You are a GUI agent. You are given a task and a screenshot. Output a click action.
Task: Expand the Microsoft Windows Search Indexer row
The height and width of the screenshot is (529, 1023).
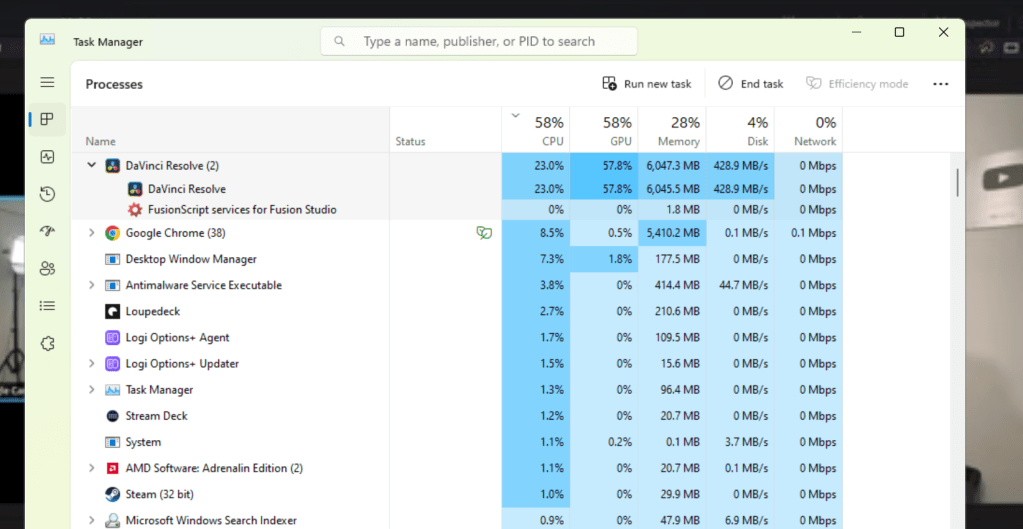(x=91, y=520)
